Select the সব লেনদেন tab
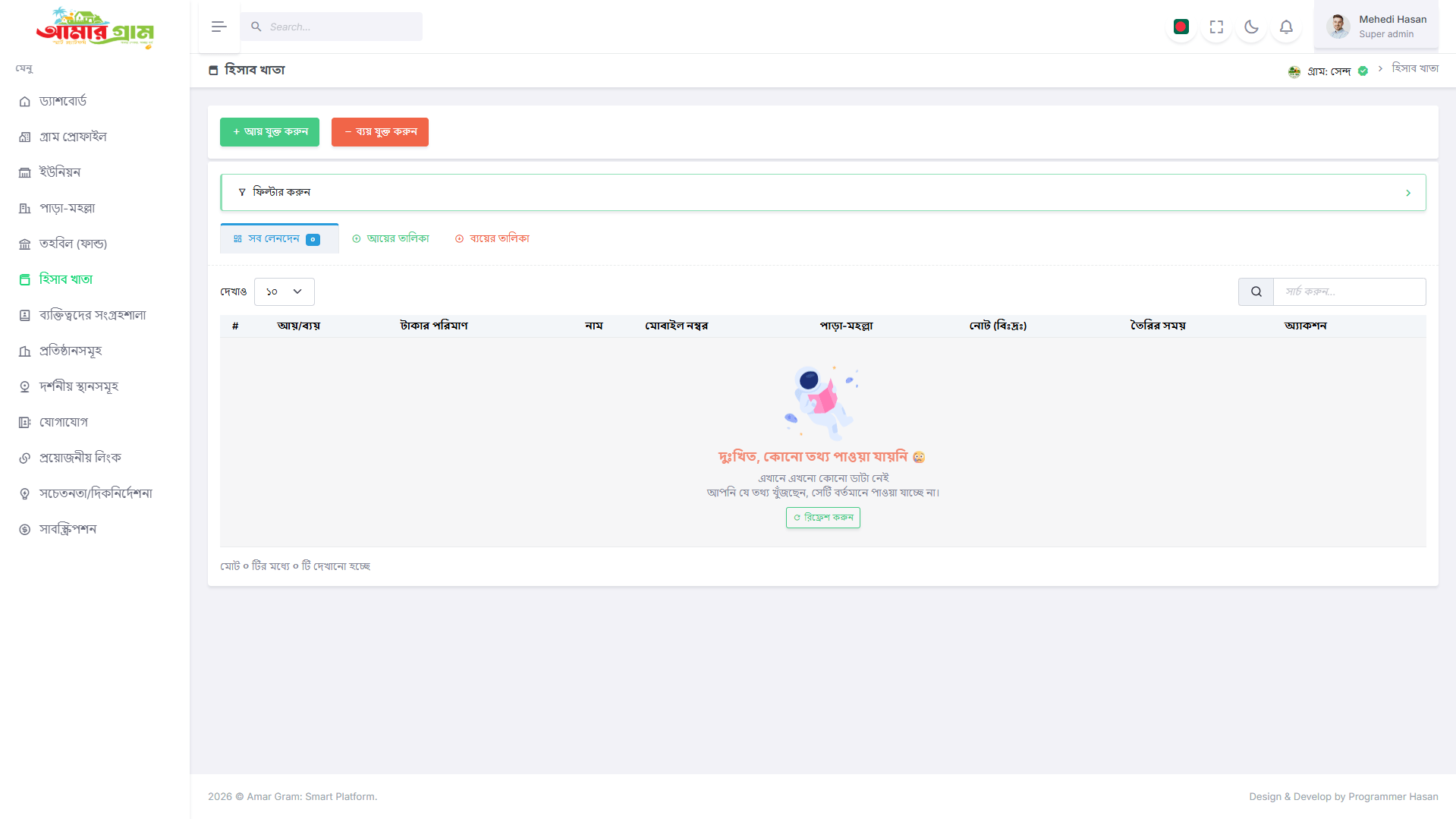 (279, 238)
